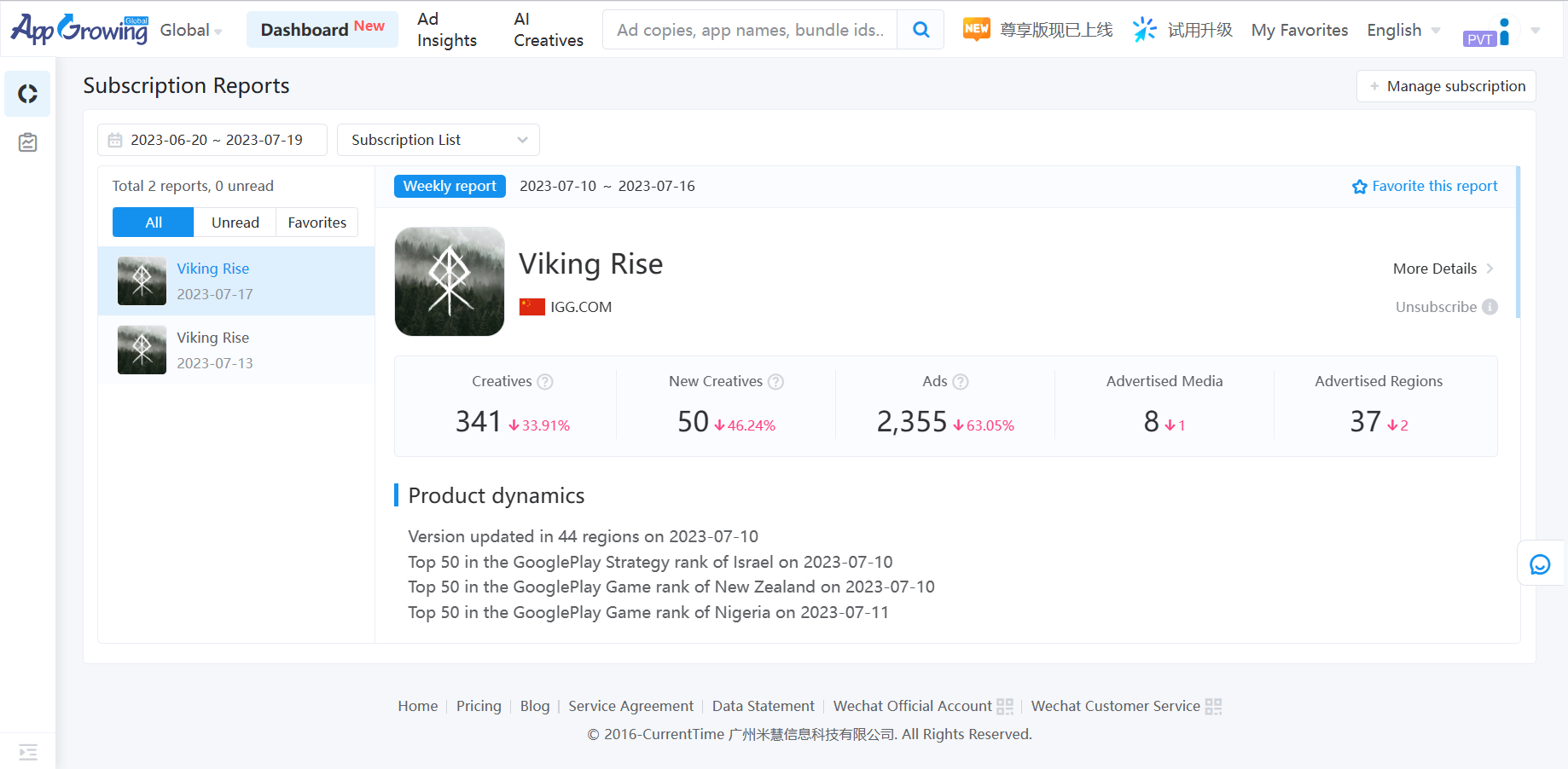Go to AI Creatives
1568x769 pixels.
click(549, 30)
